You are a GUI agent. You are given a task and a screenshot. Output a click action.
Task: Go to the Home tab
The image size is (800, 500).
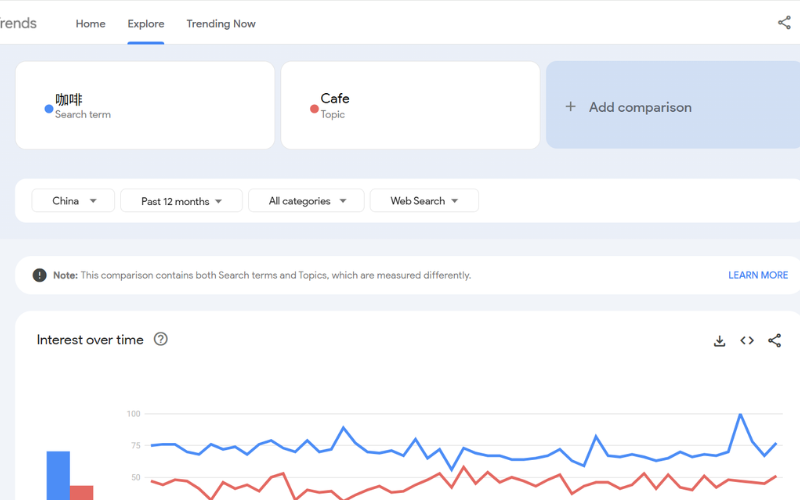tap(90, 24)
